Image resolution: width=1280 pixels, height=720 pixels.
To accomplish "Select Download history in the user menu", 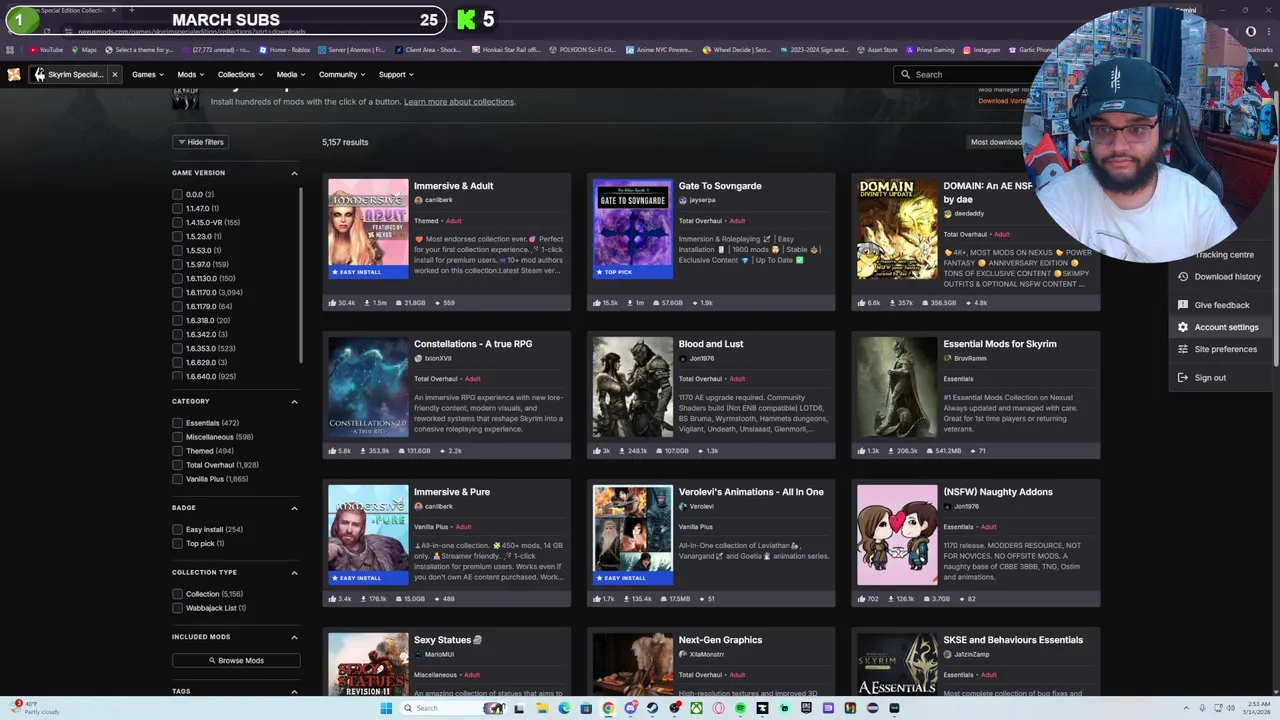I will coord(1219,277).
